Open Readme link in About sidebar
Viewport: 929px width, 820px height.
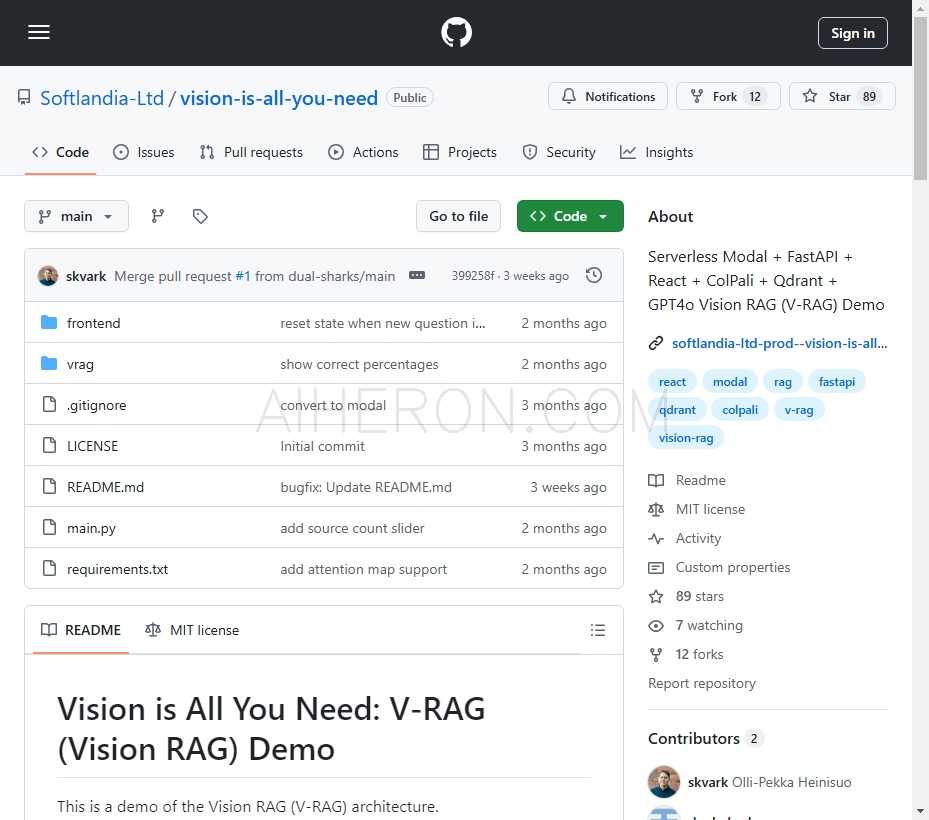click(687, 480)
